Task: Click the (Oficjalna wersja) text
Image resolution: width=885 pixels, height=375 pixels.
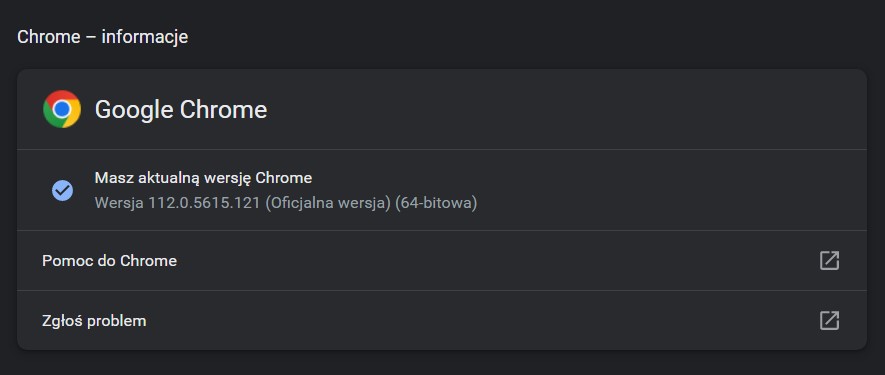Action: [x=328, y=203]
